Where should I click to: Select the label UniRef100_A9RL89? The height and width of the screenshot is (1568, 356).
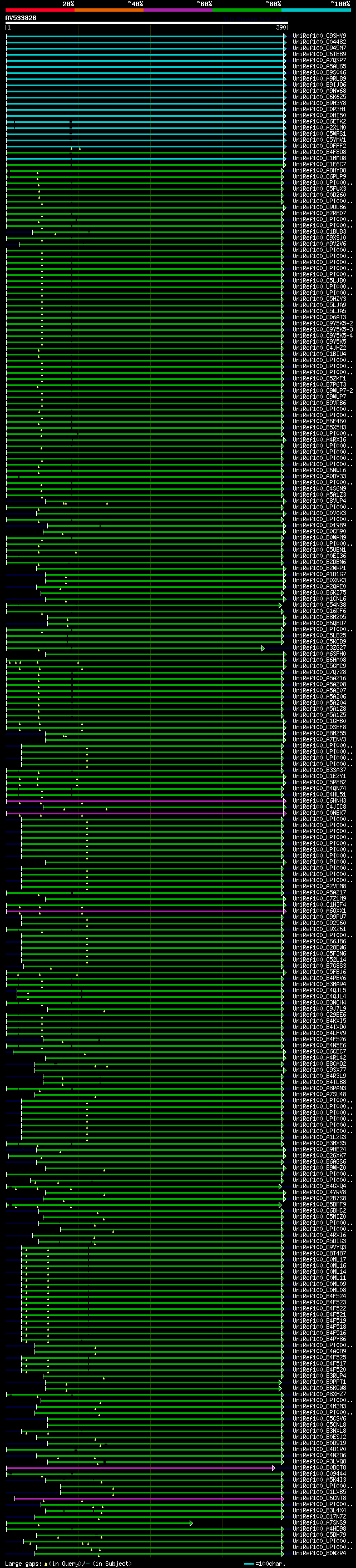(x=319, y=78)
